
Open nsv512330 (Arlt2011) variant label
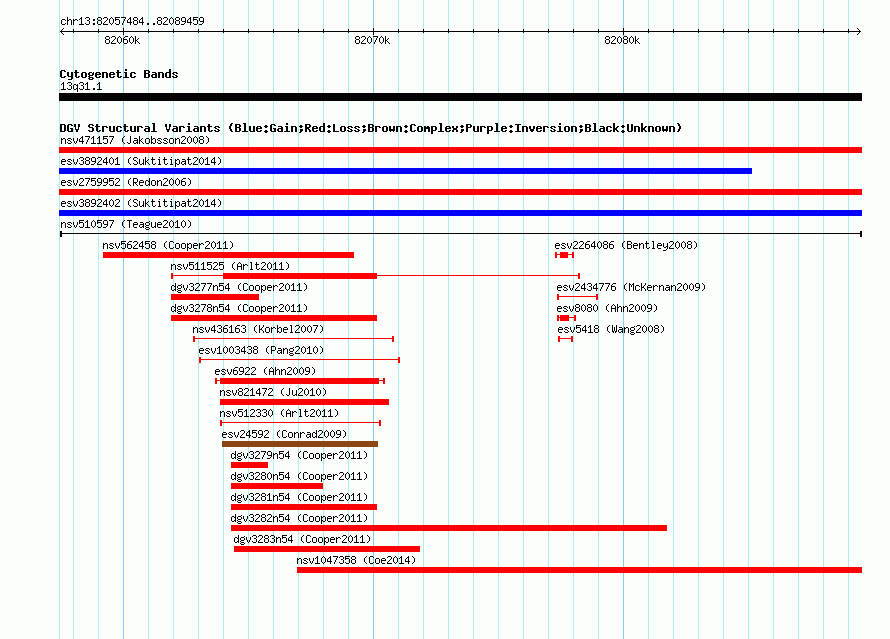(x=279, y=413)
